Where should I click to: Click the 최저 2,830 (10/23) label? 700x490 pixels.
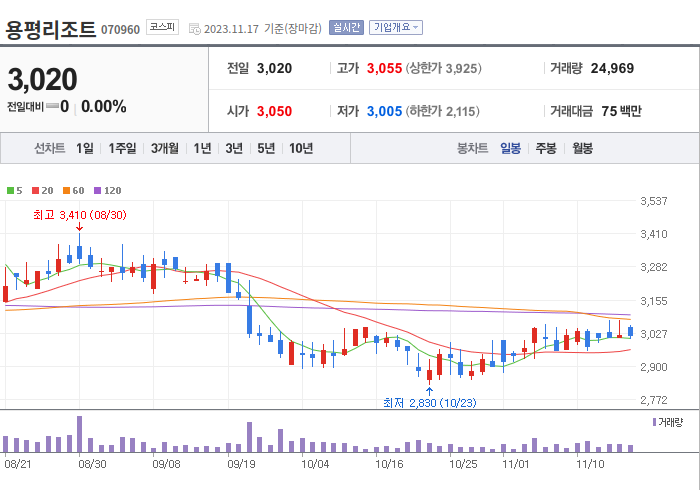429,403
